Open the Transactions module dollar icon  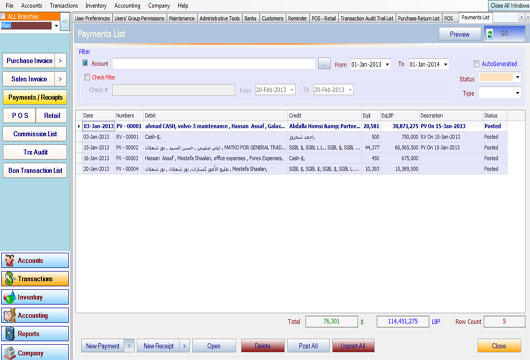tap(9, 279)
